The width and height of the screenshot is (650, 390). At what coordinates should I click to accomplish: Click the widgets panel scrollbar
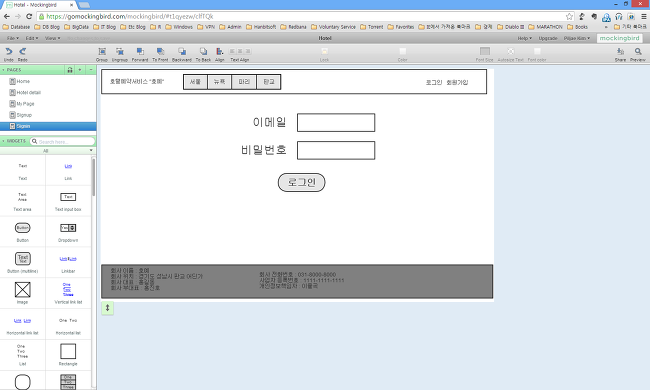94,178
